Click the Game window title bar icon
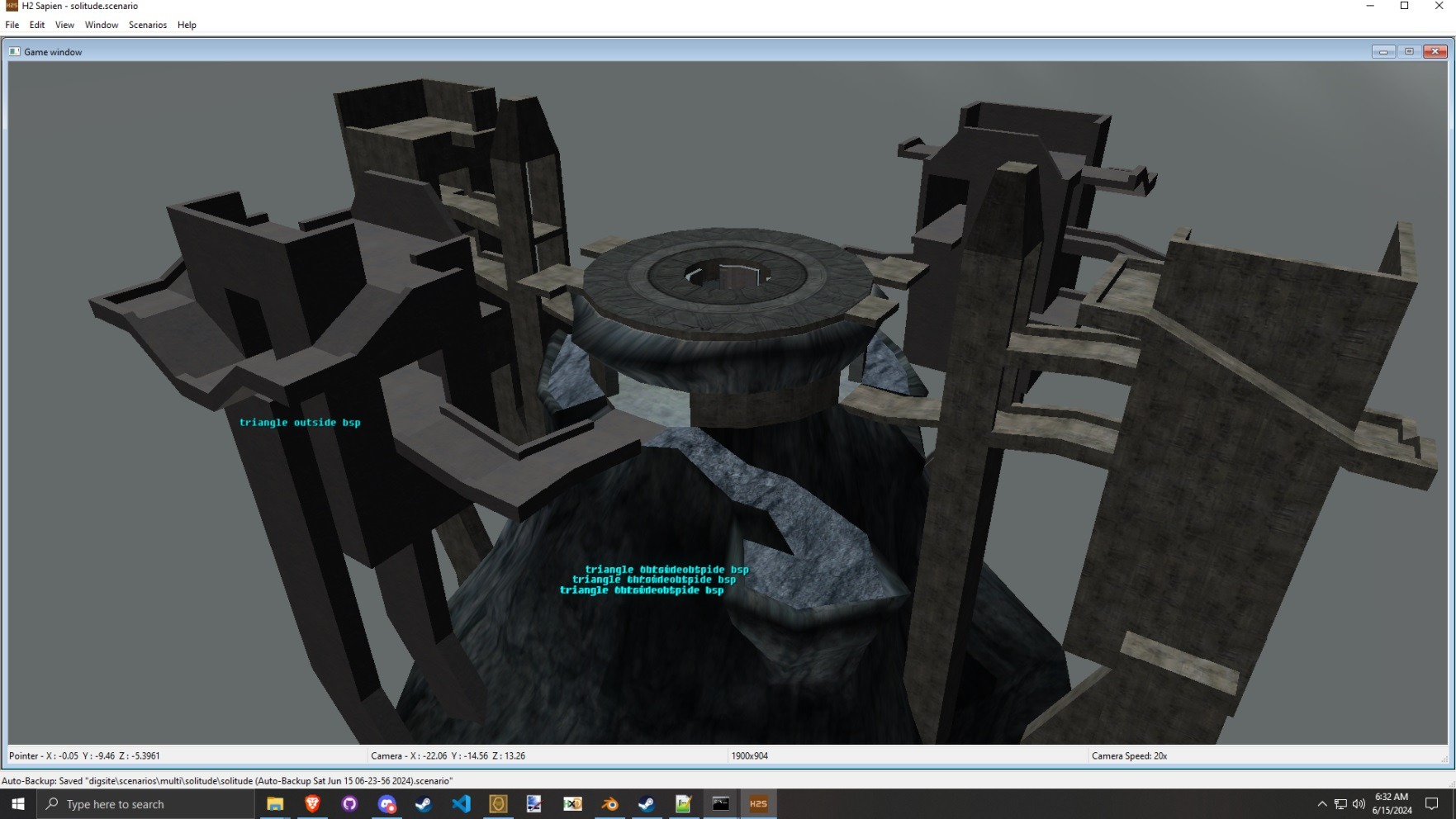The width and height of the screenshot is (1456, 819). (x=15, y=51)
